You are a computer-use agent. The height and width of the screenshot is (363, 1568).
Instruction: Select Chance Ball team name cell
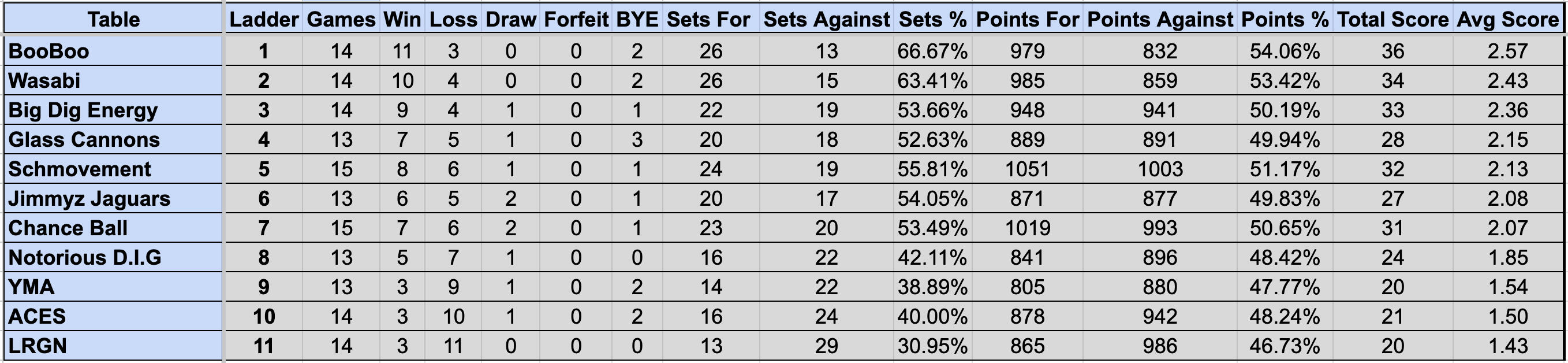tap(113, 228)
